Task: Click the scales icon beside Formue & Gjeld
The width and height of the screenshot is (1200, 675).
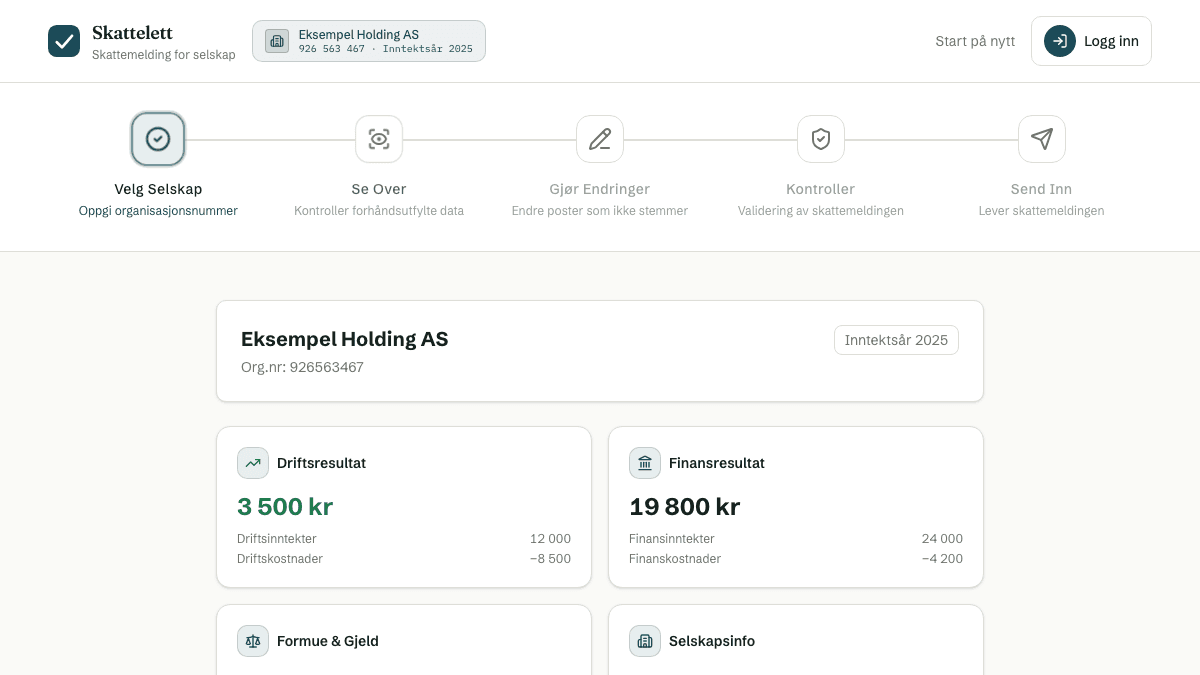Action: tap(253, 641)
